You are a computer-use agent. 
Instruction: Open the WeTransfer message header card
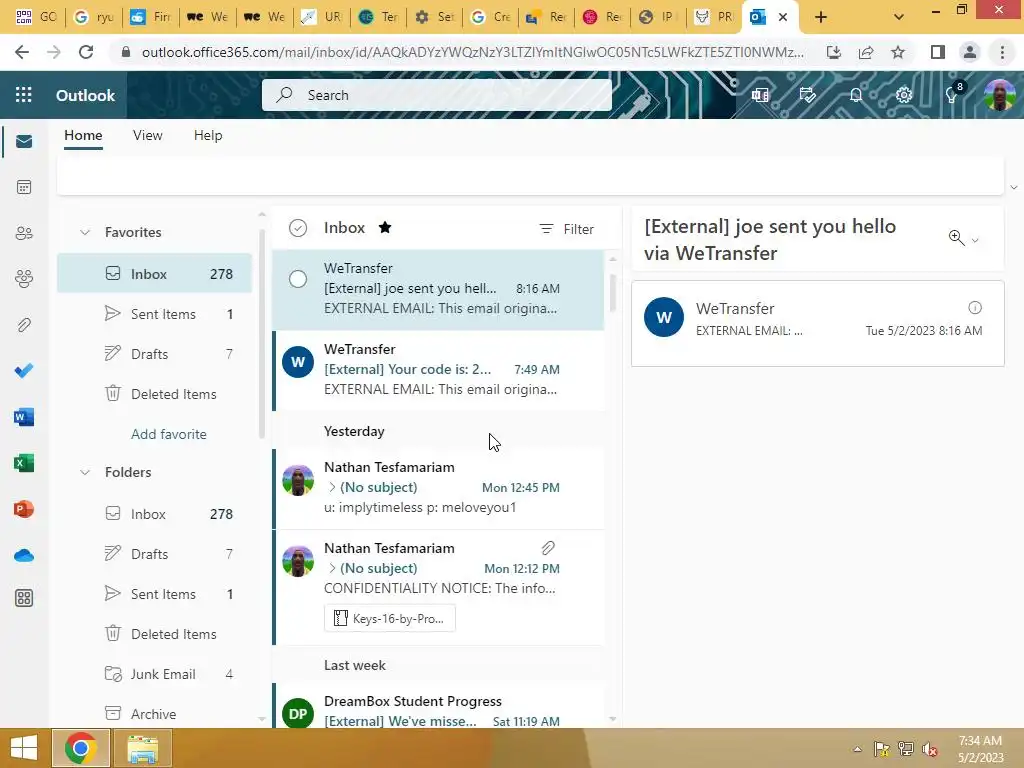click(818, 323)
